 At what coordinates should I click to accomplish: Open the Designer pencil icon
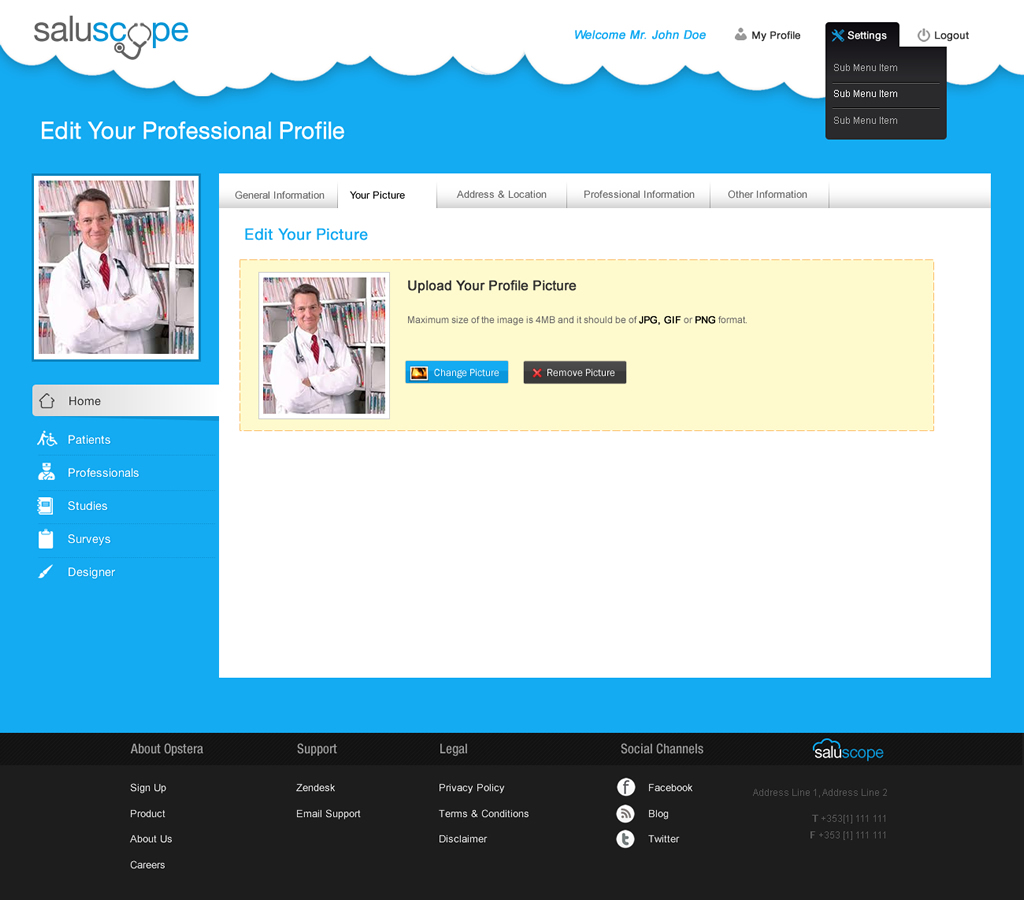[x=47, y=571]
